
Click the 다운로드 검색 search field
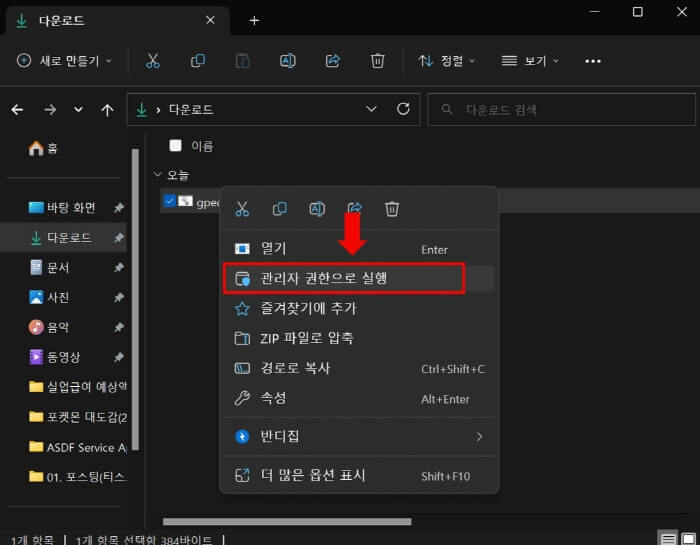(x=562, y=109)
